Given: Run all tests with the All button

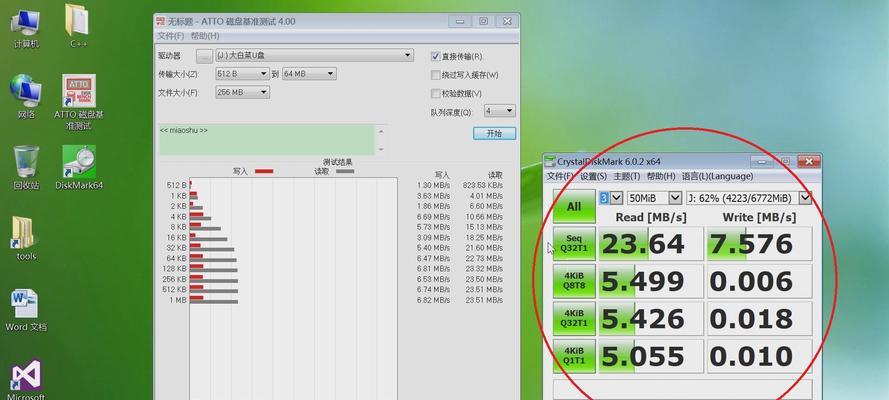Looking at the screenshot, I should (x=574, y=206).
